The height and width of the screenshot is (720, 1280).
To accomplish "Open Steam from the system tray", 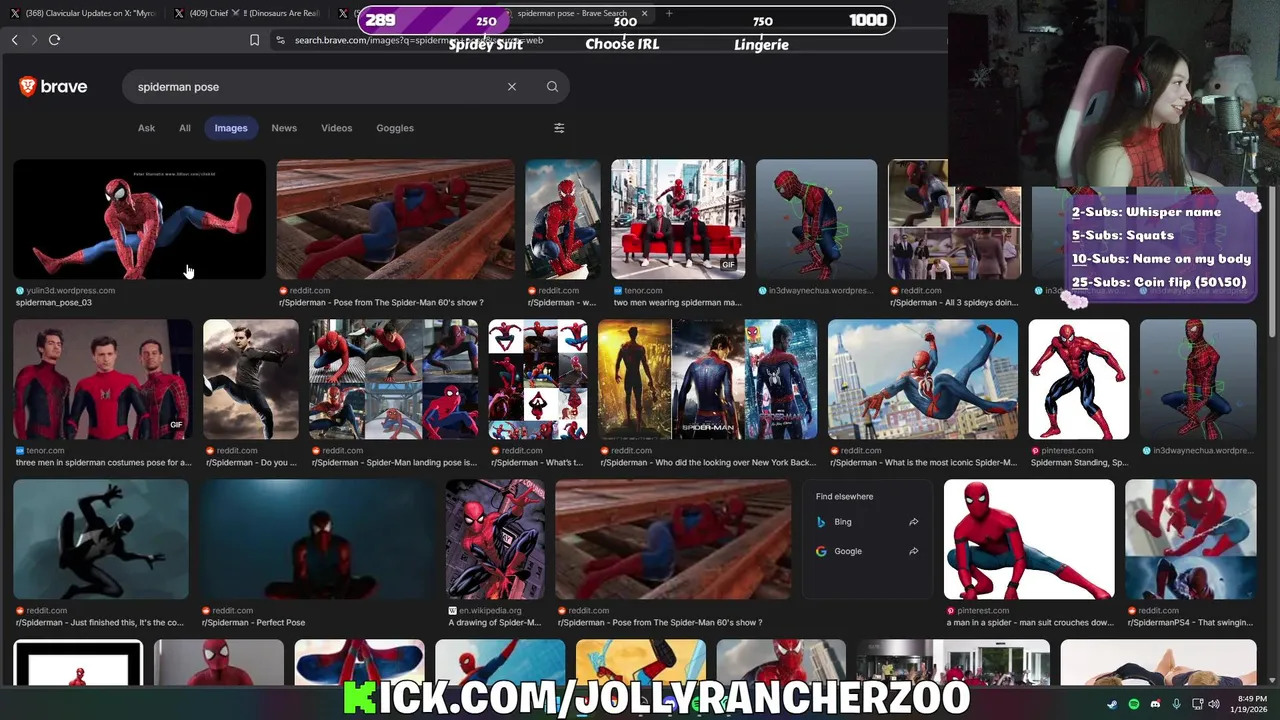I will coord(1113,704).
